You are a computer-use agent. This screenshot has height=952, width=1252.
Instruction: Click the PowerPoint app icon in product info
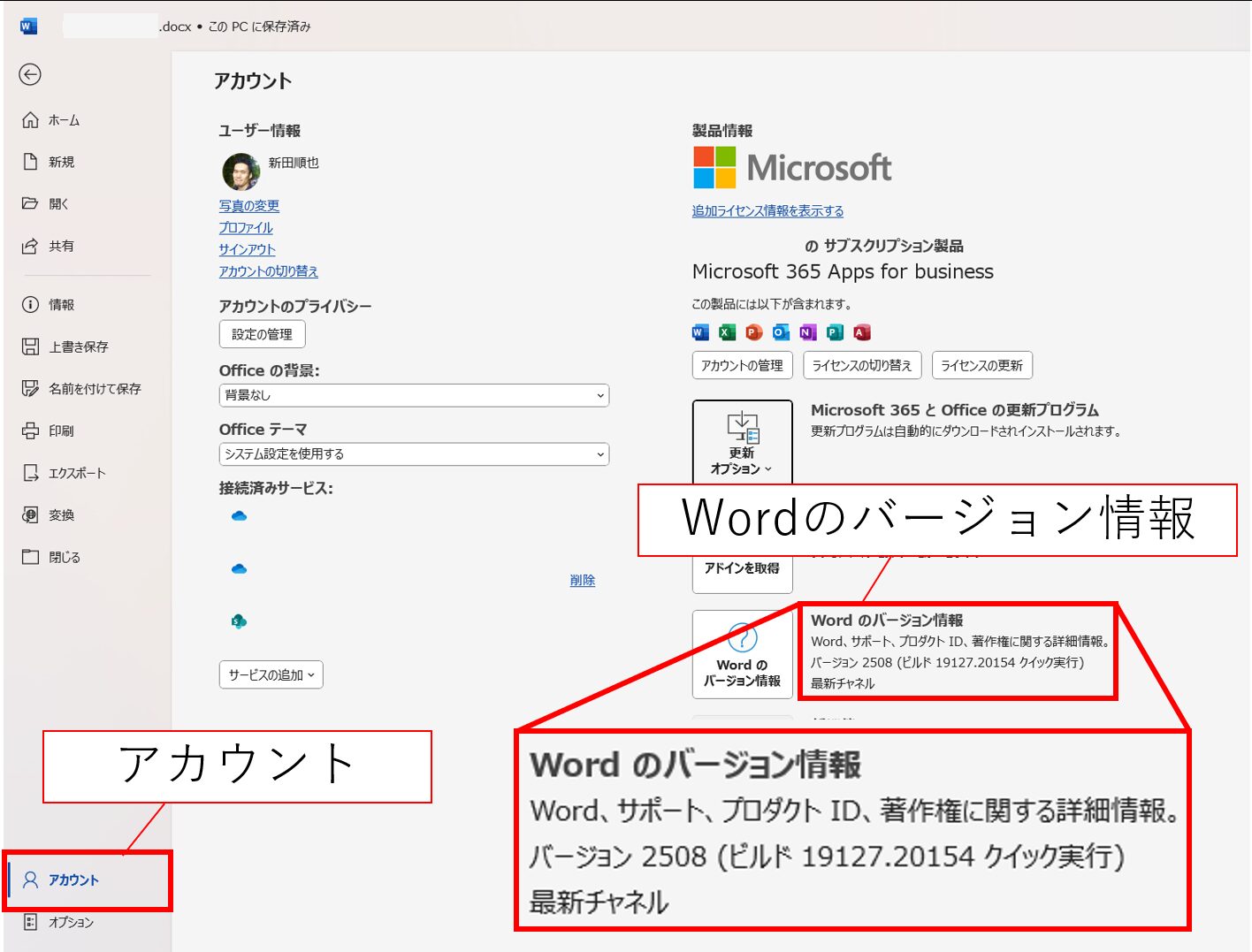753,332
